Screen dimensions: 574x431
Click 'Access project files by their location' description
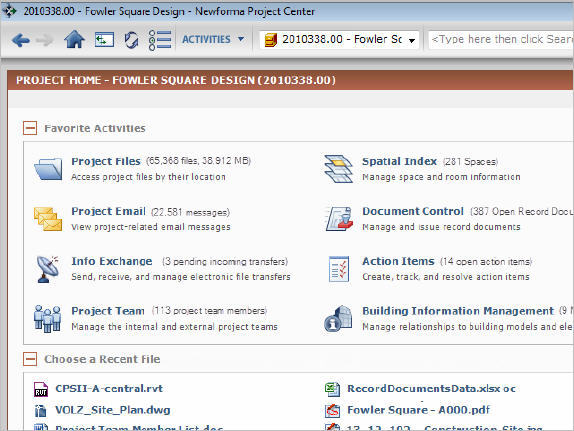(x=148, y=177)
